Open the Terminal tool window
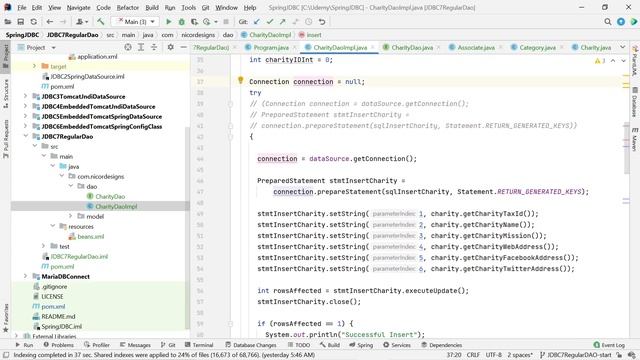640x360 pixels. tap(199, 345)
